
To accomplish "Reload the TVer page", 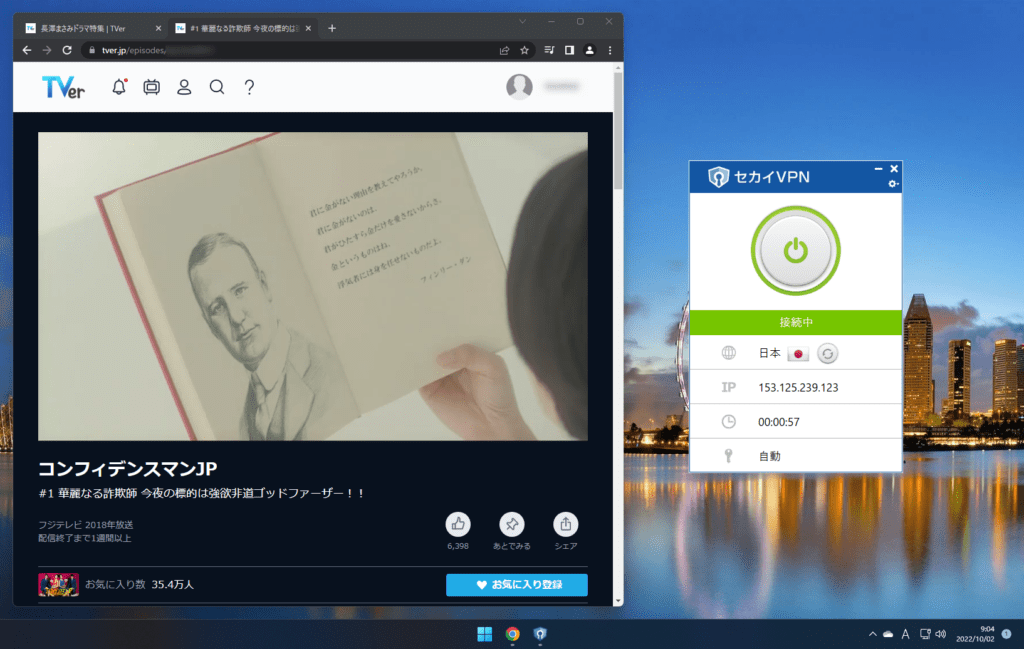I will point(67,50).
